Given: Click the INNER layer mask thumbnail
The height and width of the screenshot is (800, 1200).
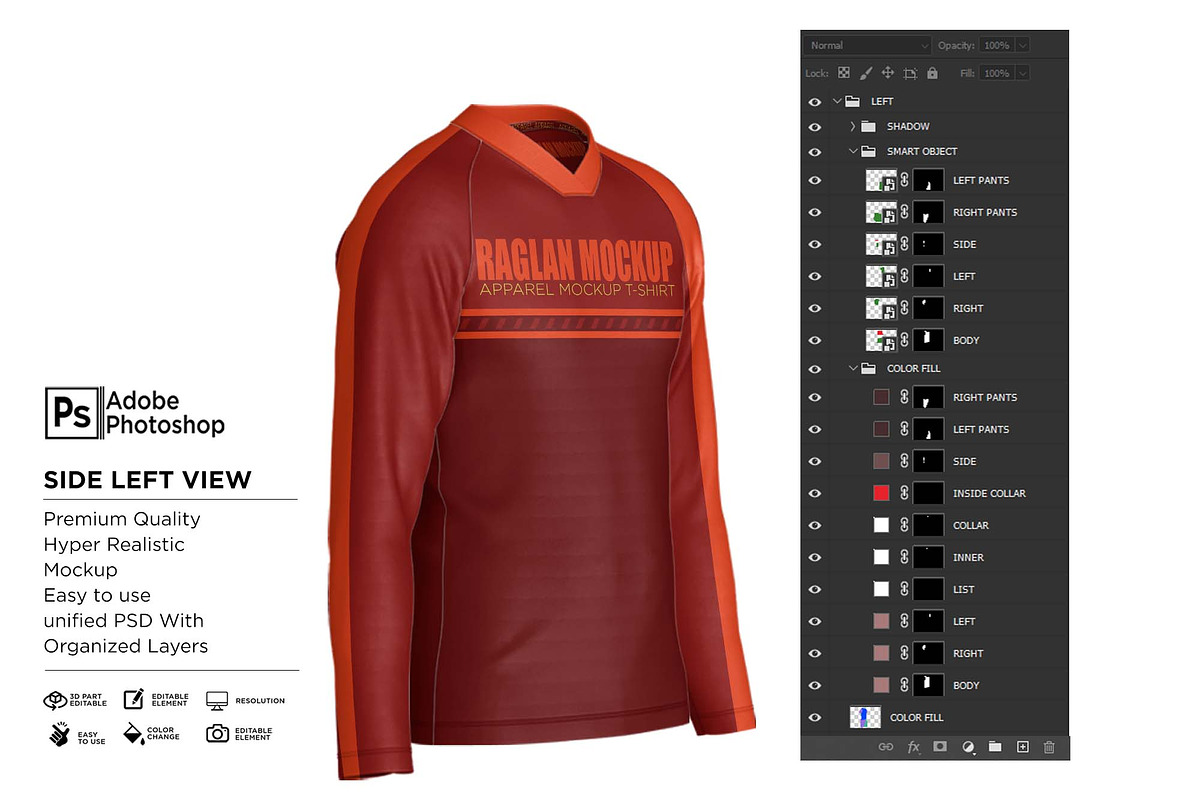Looking at the screenshot, I should coord(929,557).
